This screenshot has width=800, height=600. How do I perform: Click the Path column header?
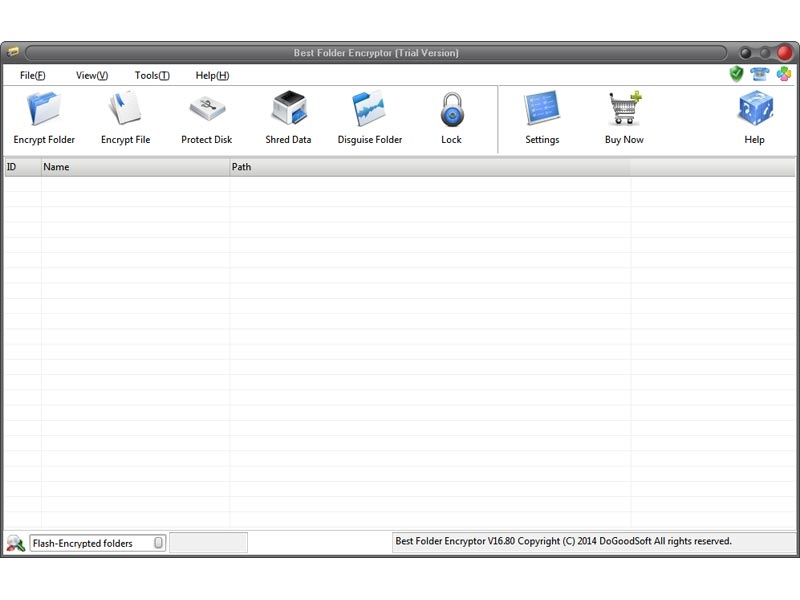coord(430,167)
